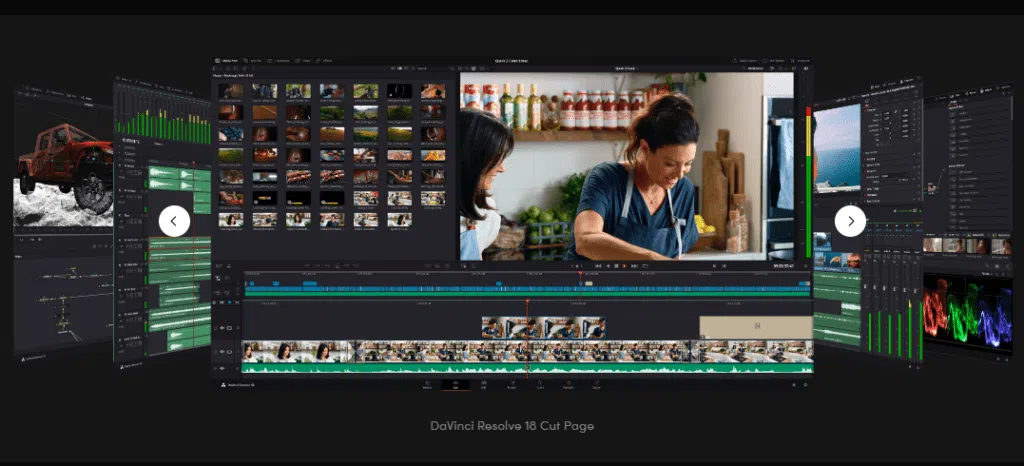Image resolution: width=1024 pixels, height=466 pixels.
Task: Click the green audio waveform track
Action: [527, 368]
